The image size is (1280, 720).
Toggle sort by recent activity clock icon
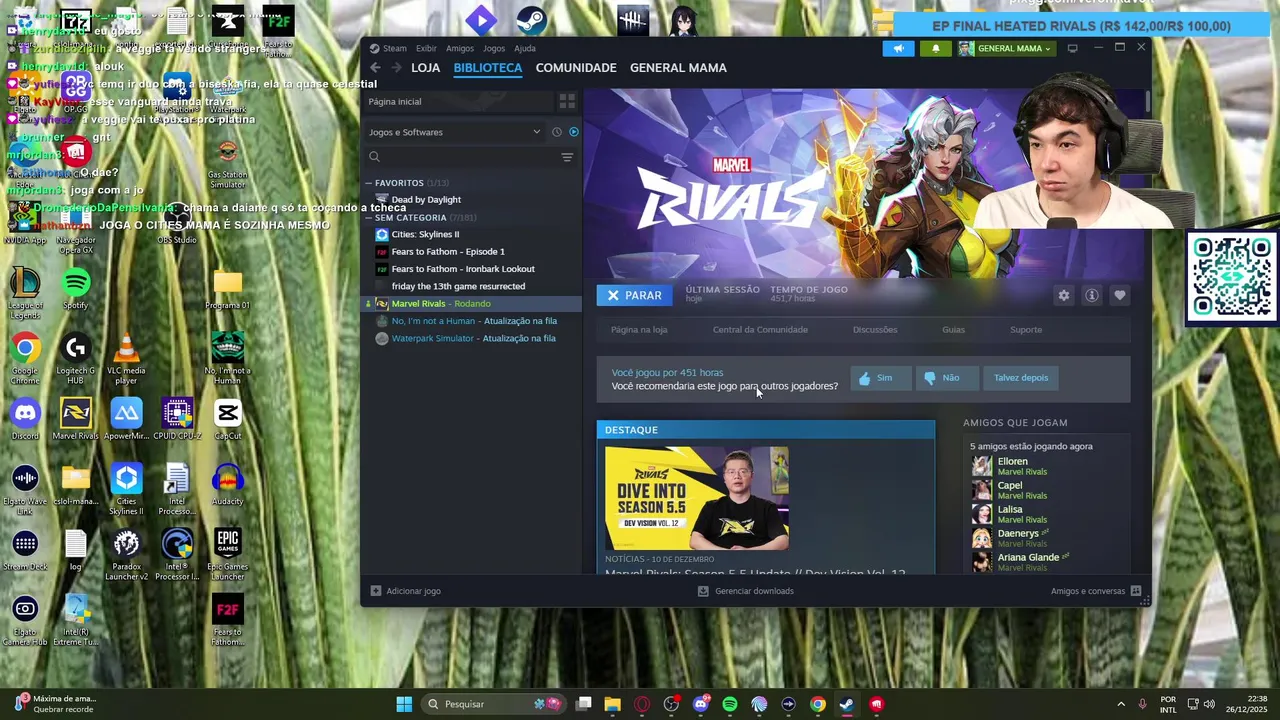coord(557,132)
